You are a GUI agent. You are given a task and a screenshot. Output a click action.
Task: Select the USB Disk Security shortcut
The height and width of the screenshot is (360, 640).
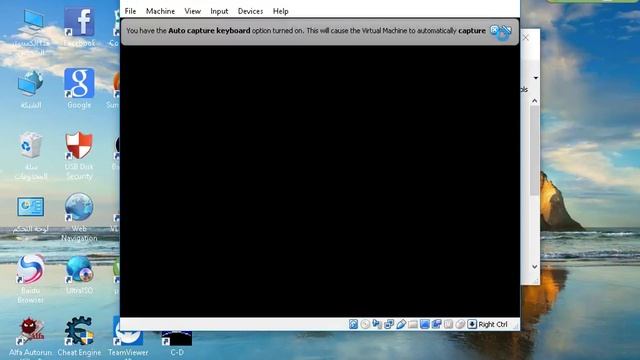click(x=79, y=156)
